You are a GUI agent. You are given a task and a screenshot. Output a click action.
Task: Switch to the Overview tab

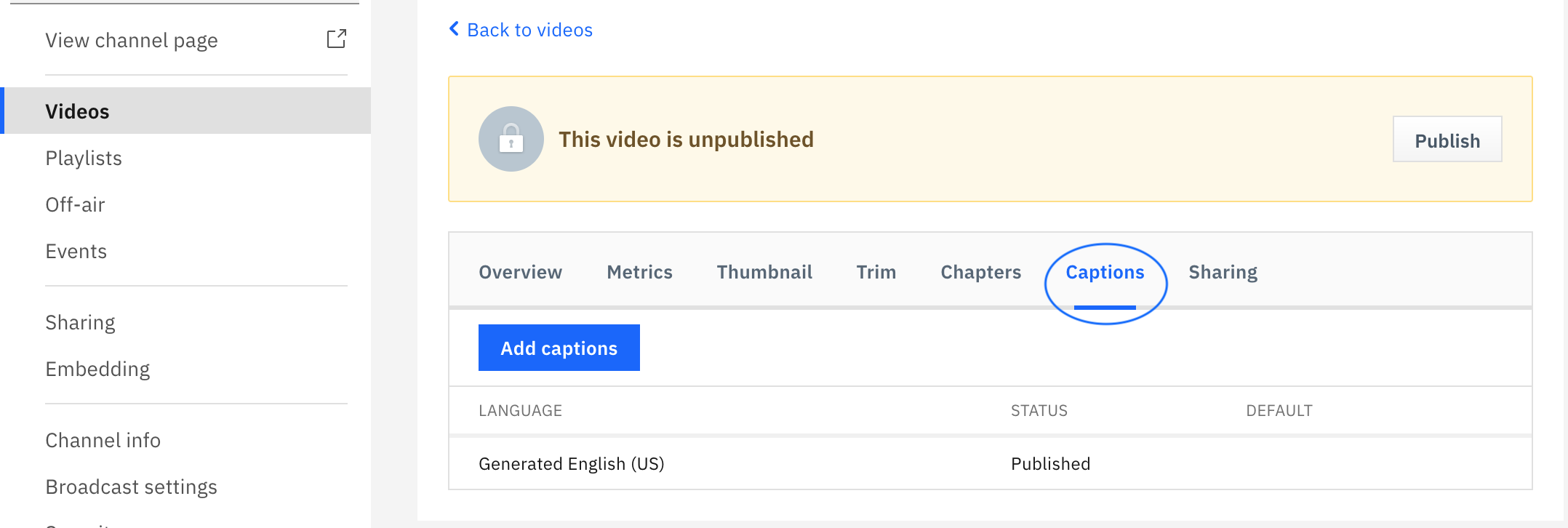click(x=521, y=272)
